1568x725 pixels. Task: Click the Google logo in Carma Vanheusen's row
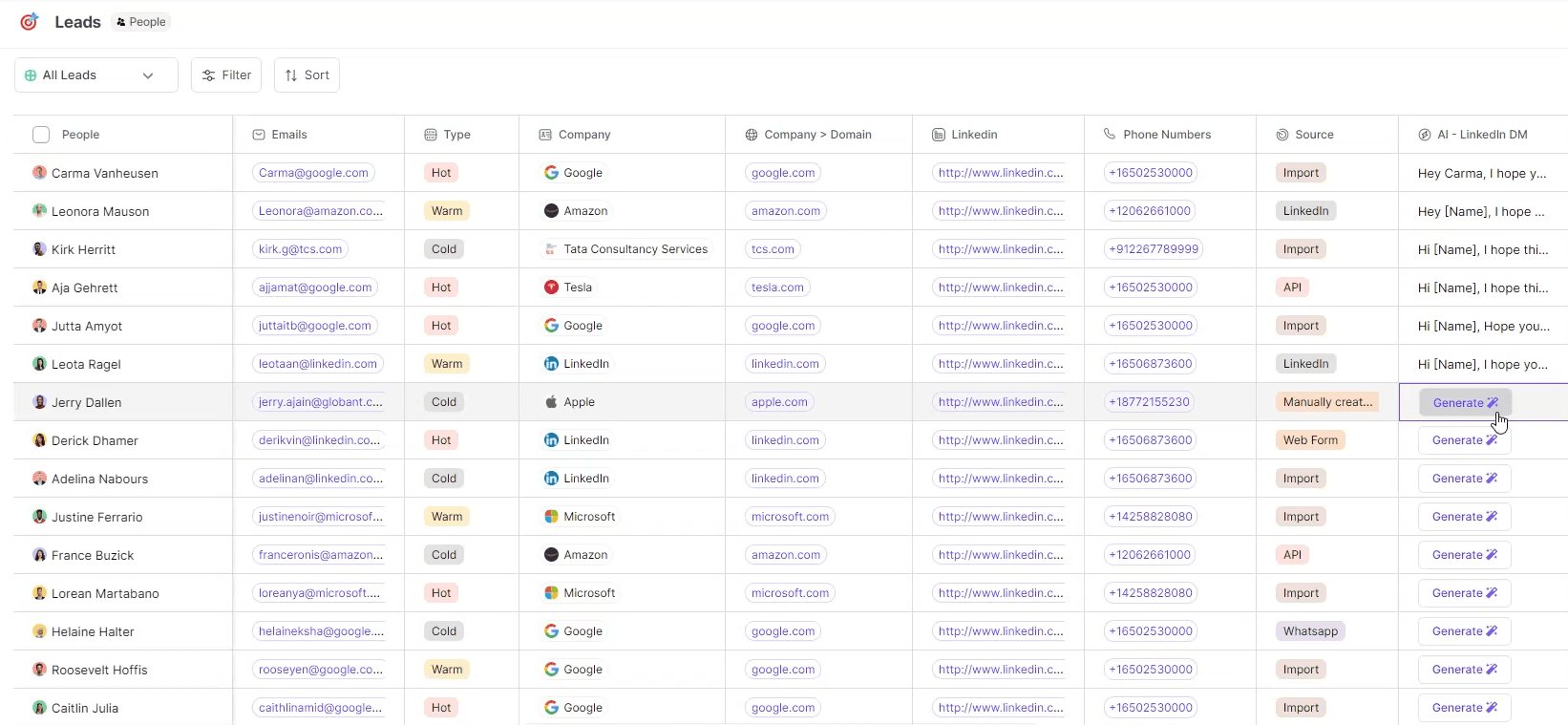[551, 173]
